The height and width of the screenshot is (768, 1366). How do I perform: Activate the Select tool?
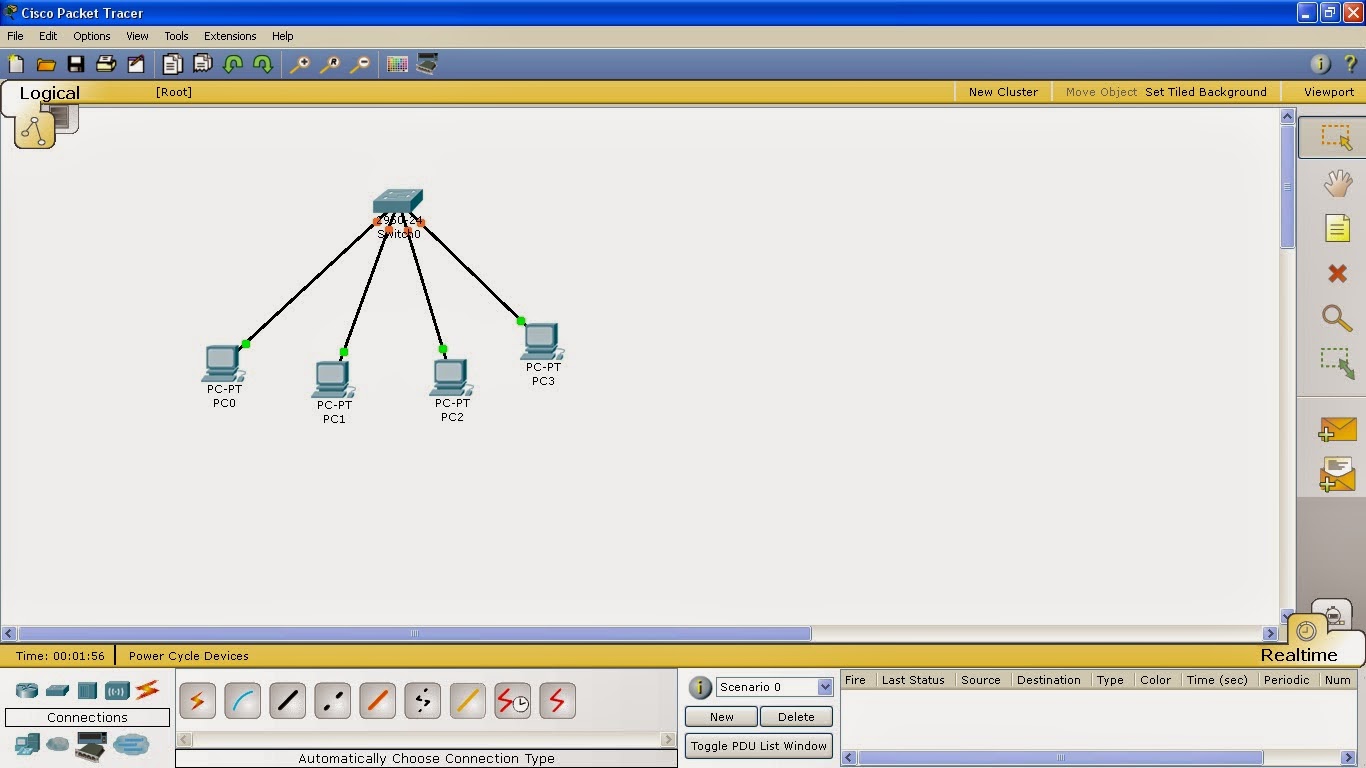click(1336, 137)
